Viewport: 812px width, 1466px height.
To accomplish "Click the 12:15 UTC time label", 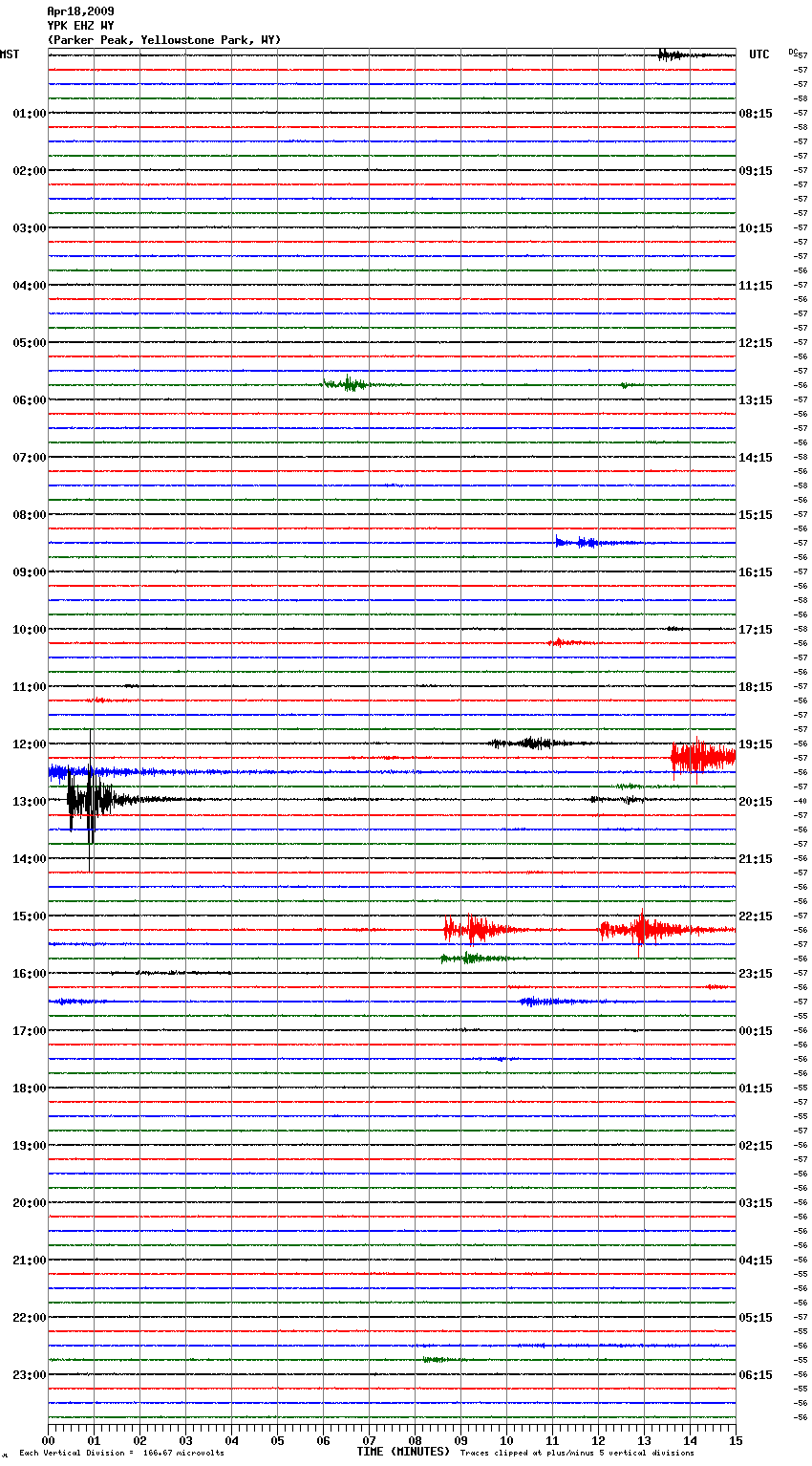I will point(756,343).
